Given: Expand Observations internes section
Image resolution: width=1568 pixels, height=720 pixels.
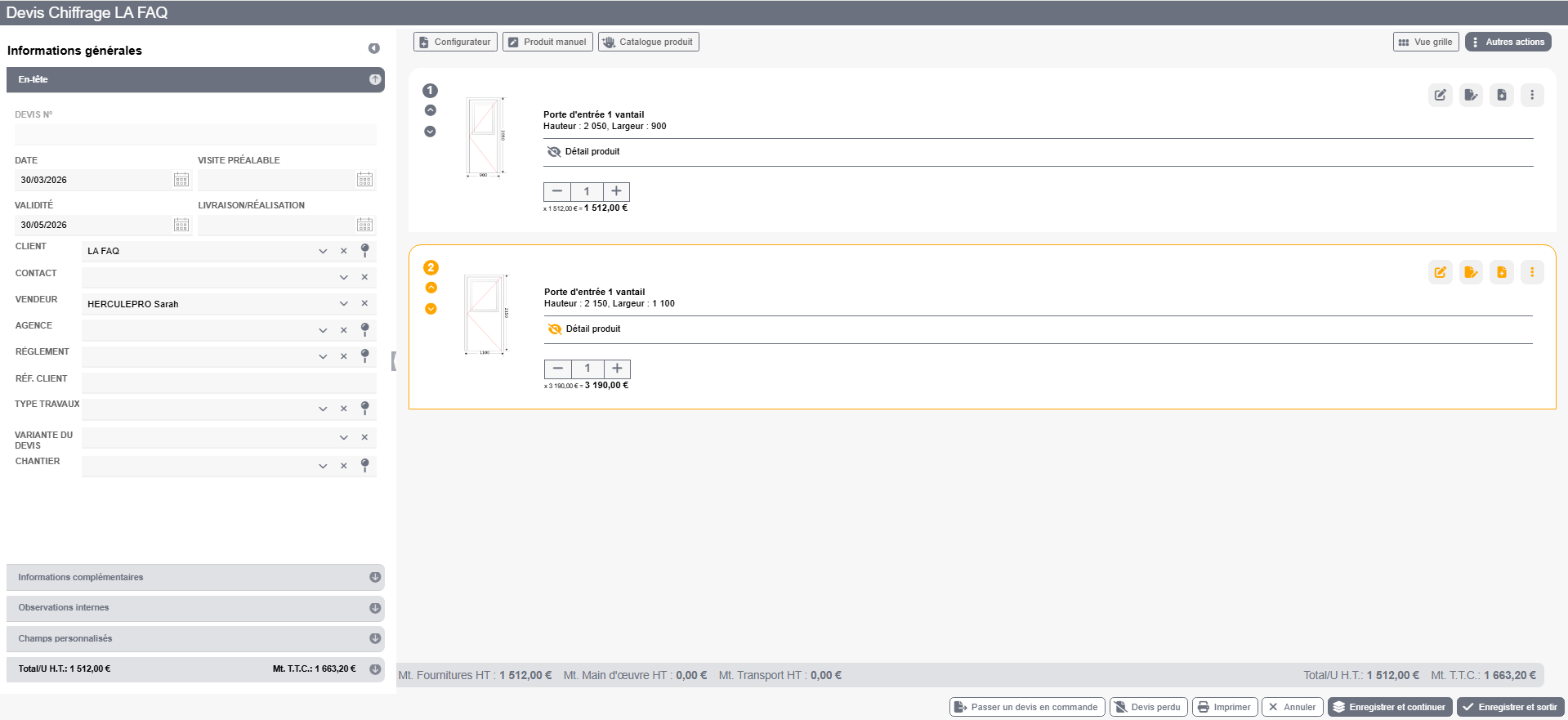Looking at the screenshot, I should tap(195, 608).
